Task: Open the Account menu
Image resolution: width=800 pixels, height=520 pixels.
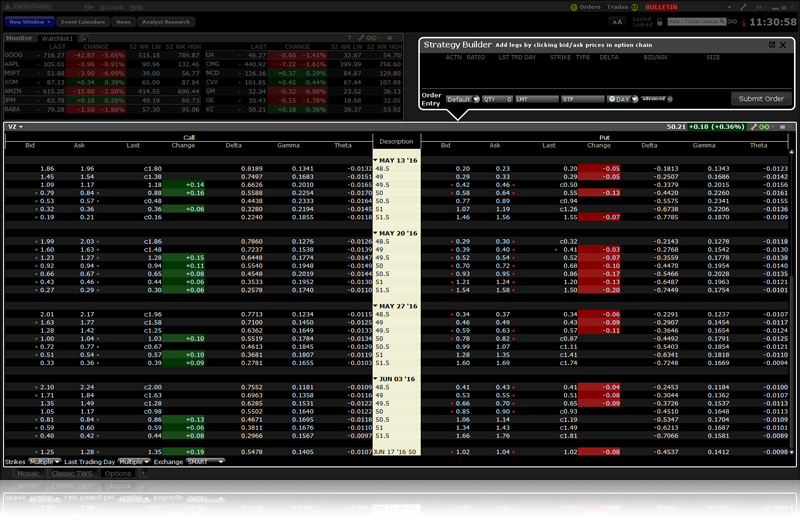Action: point(111,7)
